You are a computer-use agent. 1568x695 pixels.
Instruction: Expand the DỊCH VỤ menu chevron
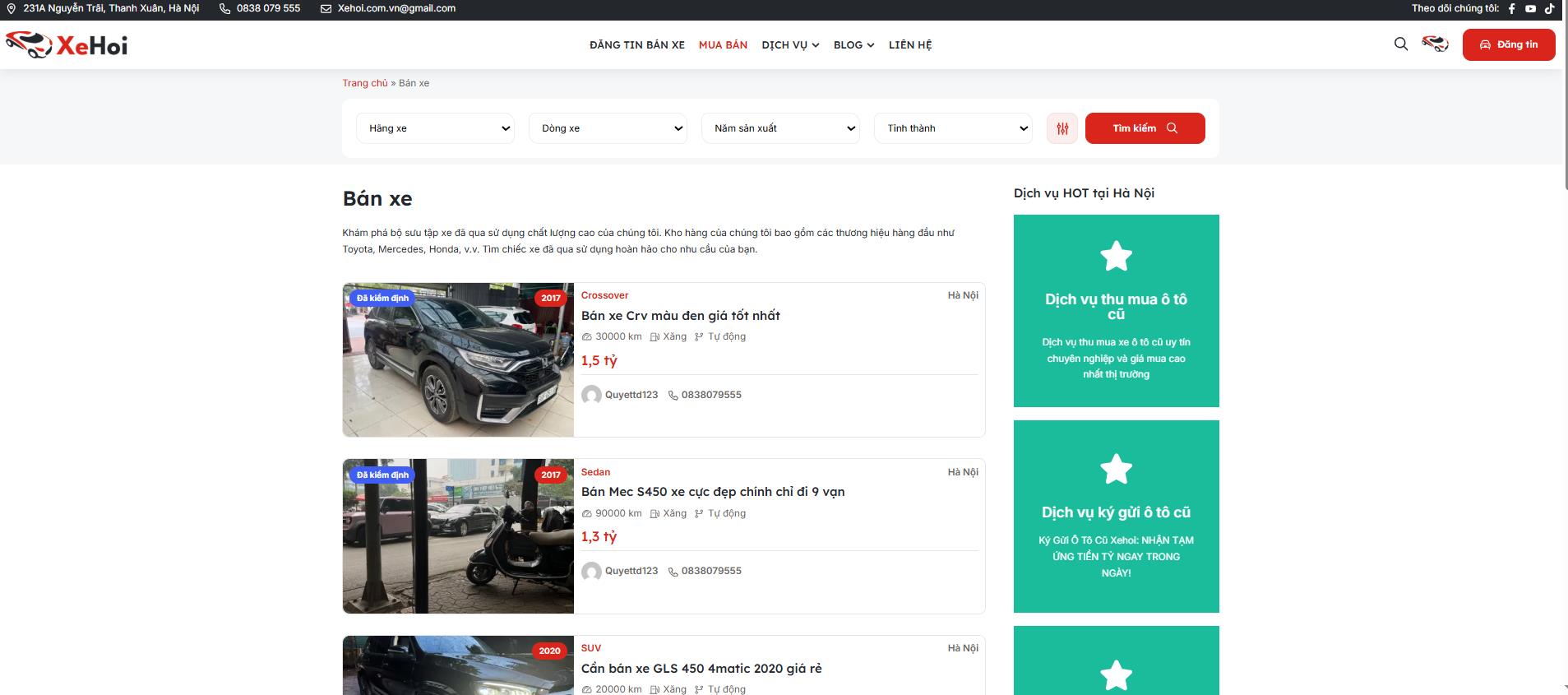pos(816,45)
